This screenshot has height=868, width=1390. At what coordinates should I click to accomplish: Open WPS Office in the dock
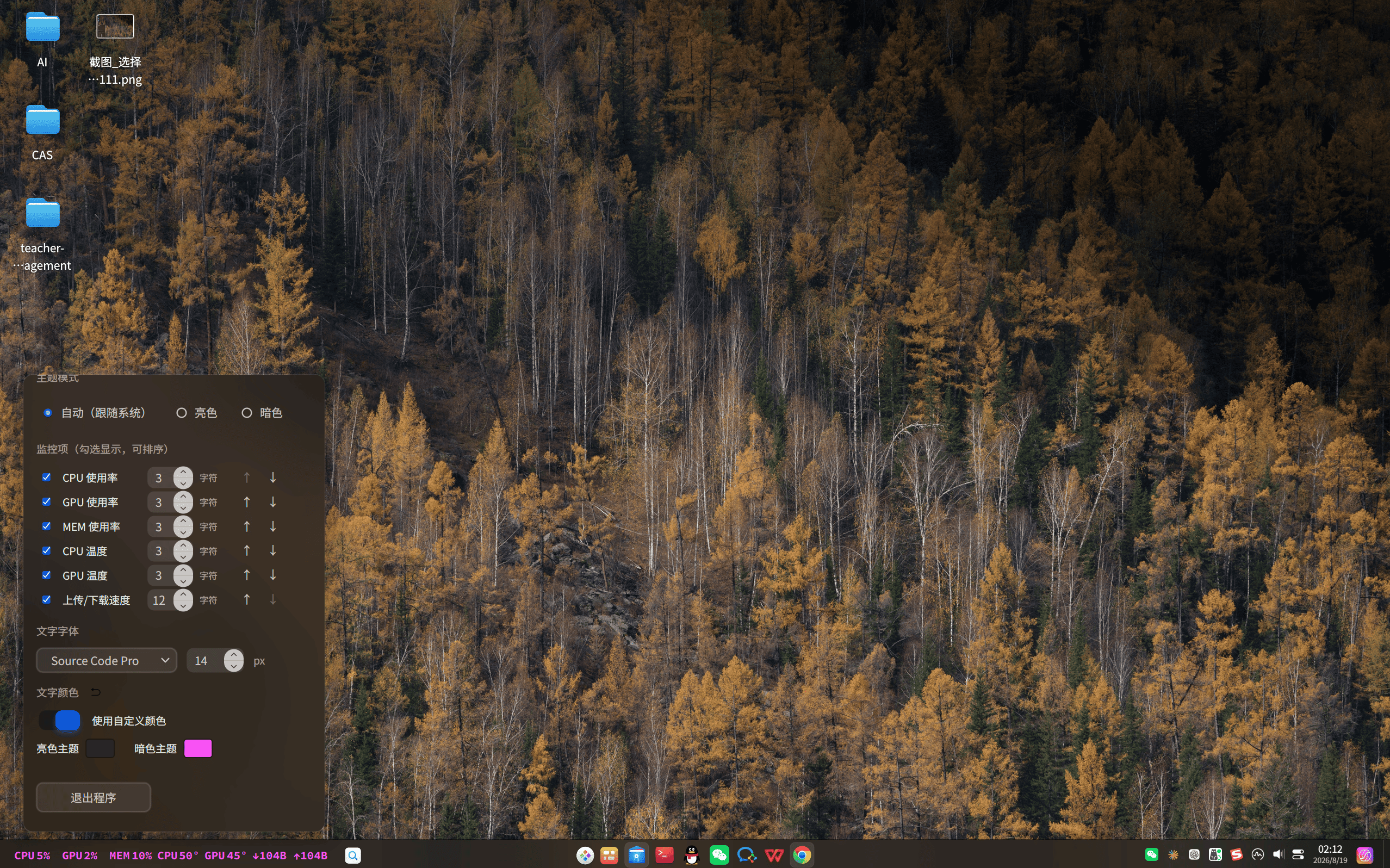[774, 855]
